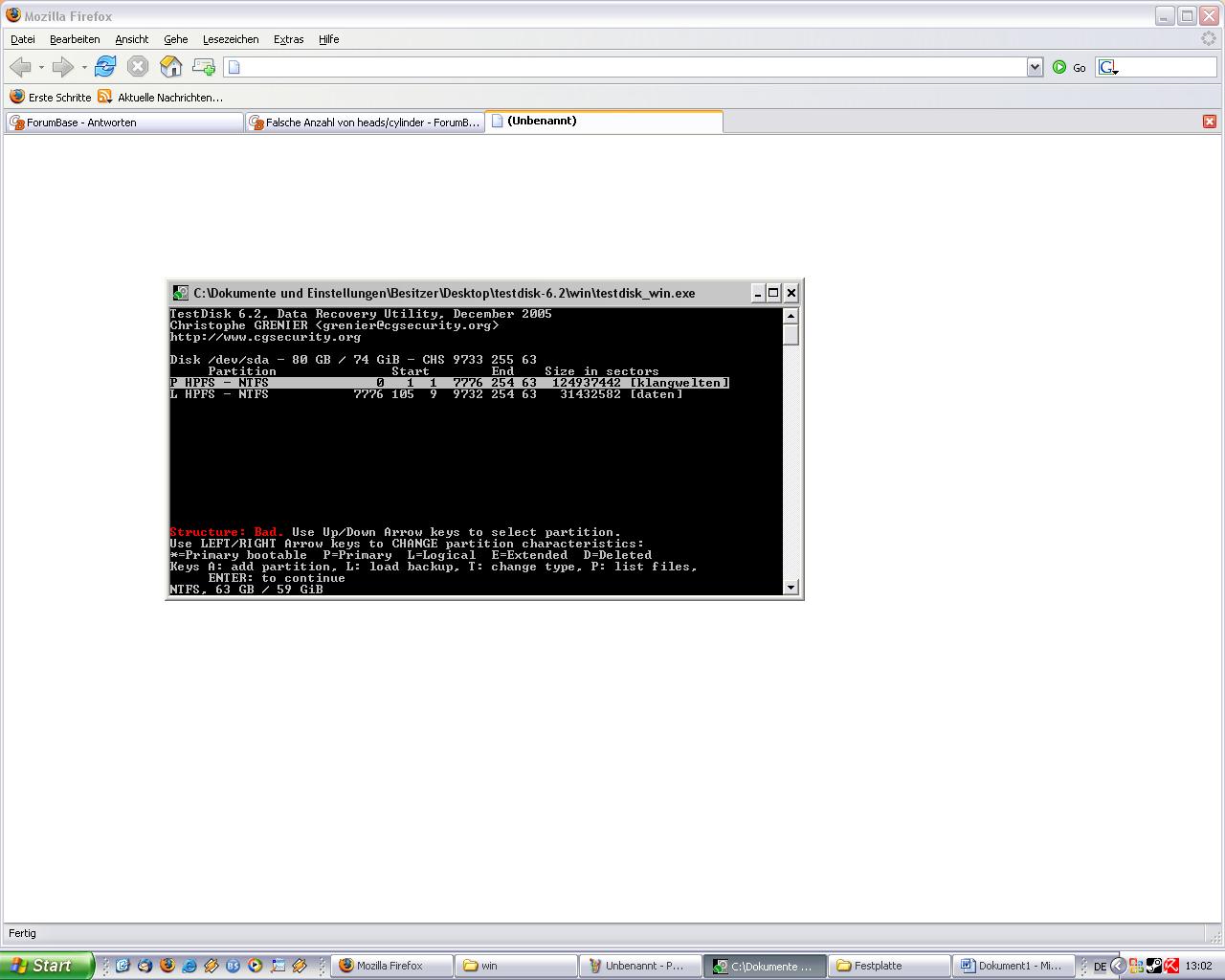Viewport: 1225px width, 980px height.
Task: Open the back history dropdown arrow
Action: point(41,67)
